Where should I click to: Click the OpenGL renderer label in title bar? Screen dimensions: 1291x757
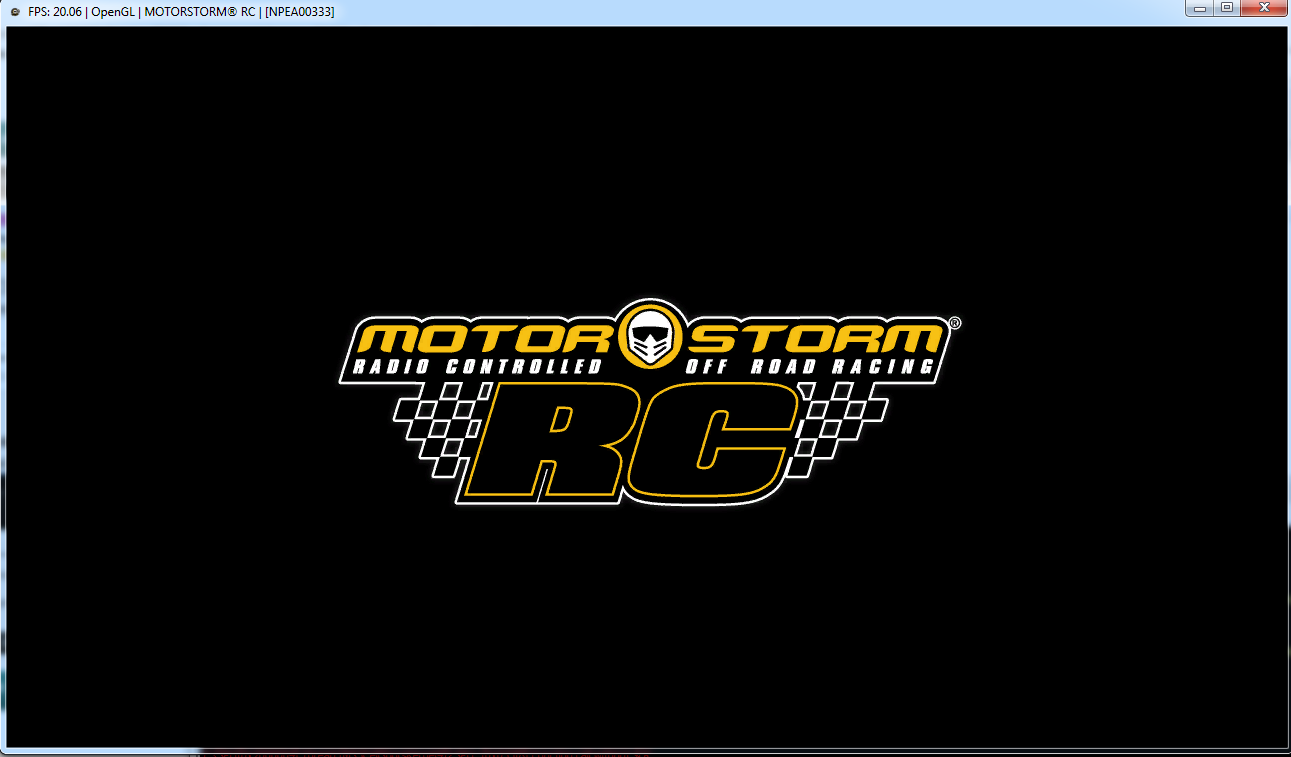point(111,11)
